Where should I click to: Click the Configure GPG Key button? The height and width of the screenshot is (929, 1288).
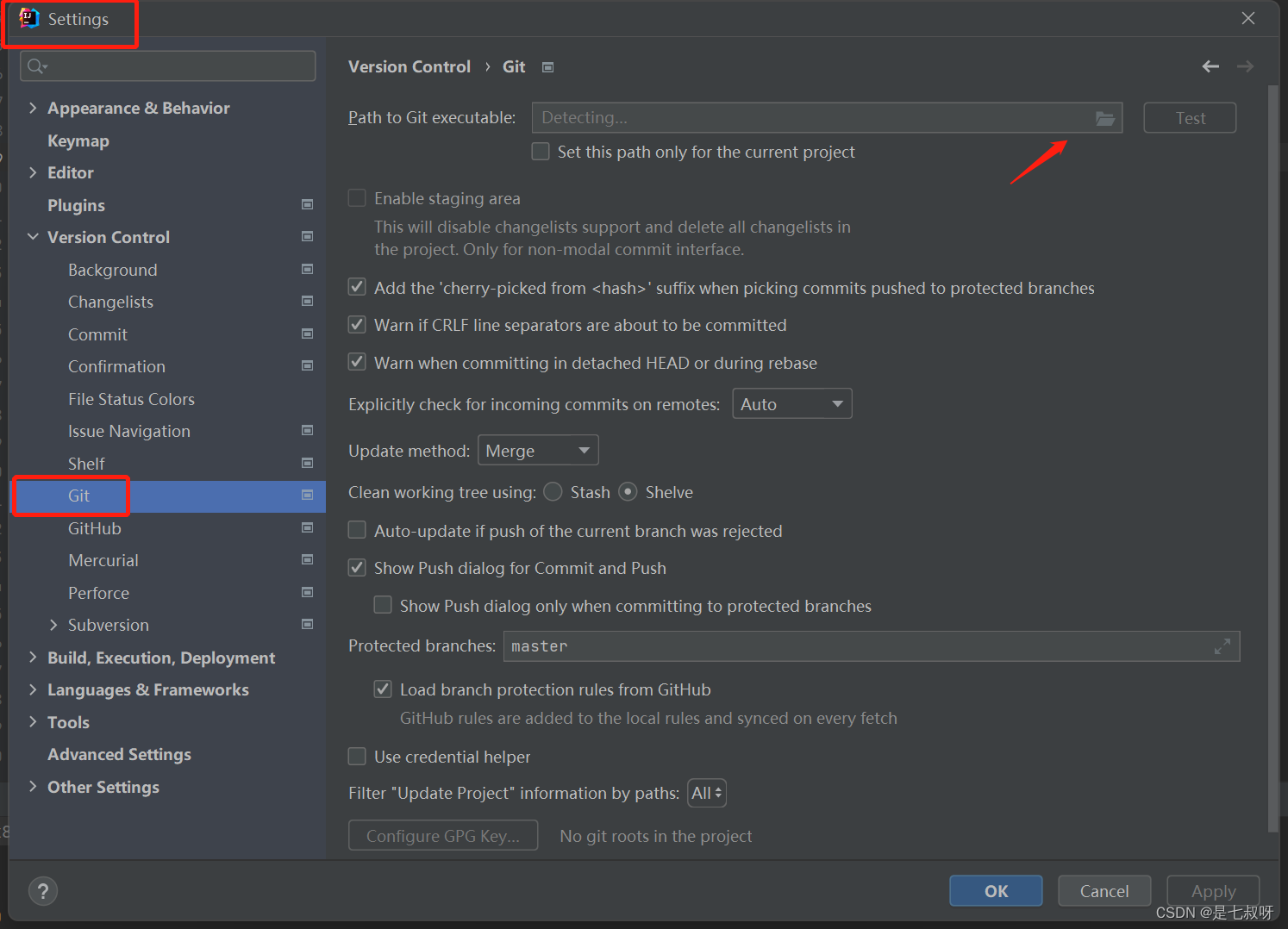click(x=443, y=836)
